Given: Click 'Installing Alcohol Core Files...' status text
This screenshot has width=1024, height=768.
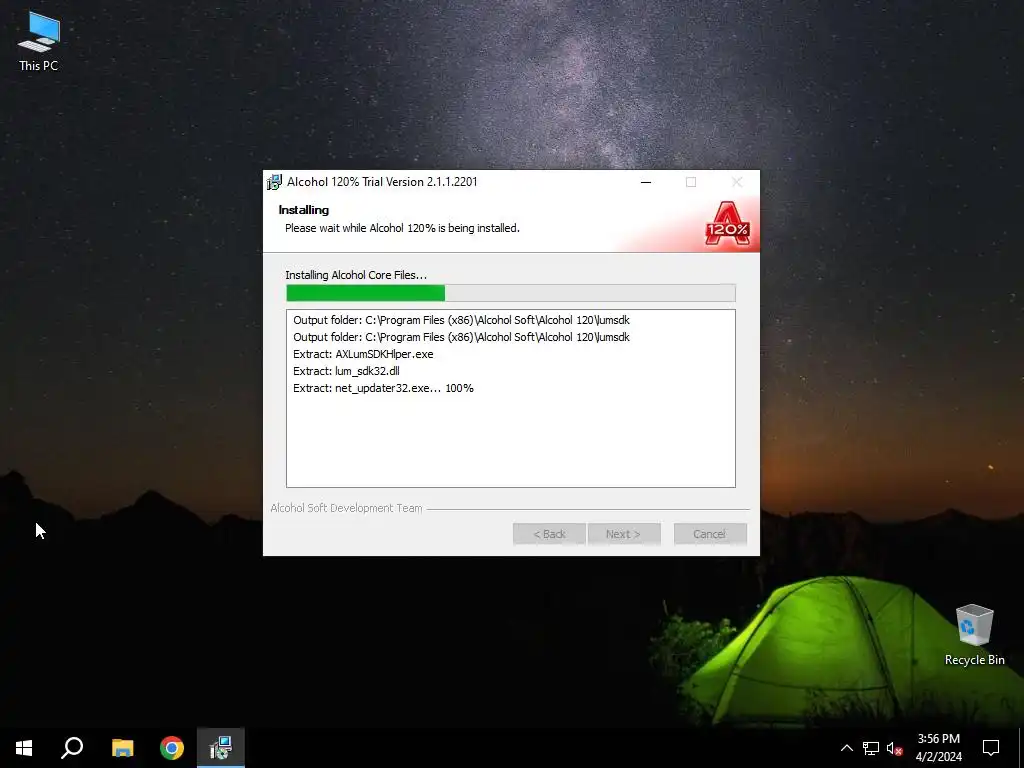Looking at the screenshot, I should [x=356, y=275].
